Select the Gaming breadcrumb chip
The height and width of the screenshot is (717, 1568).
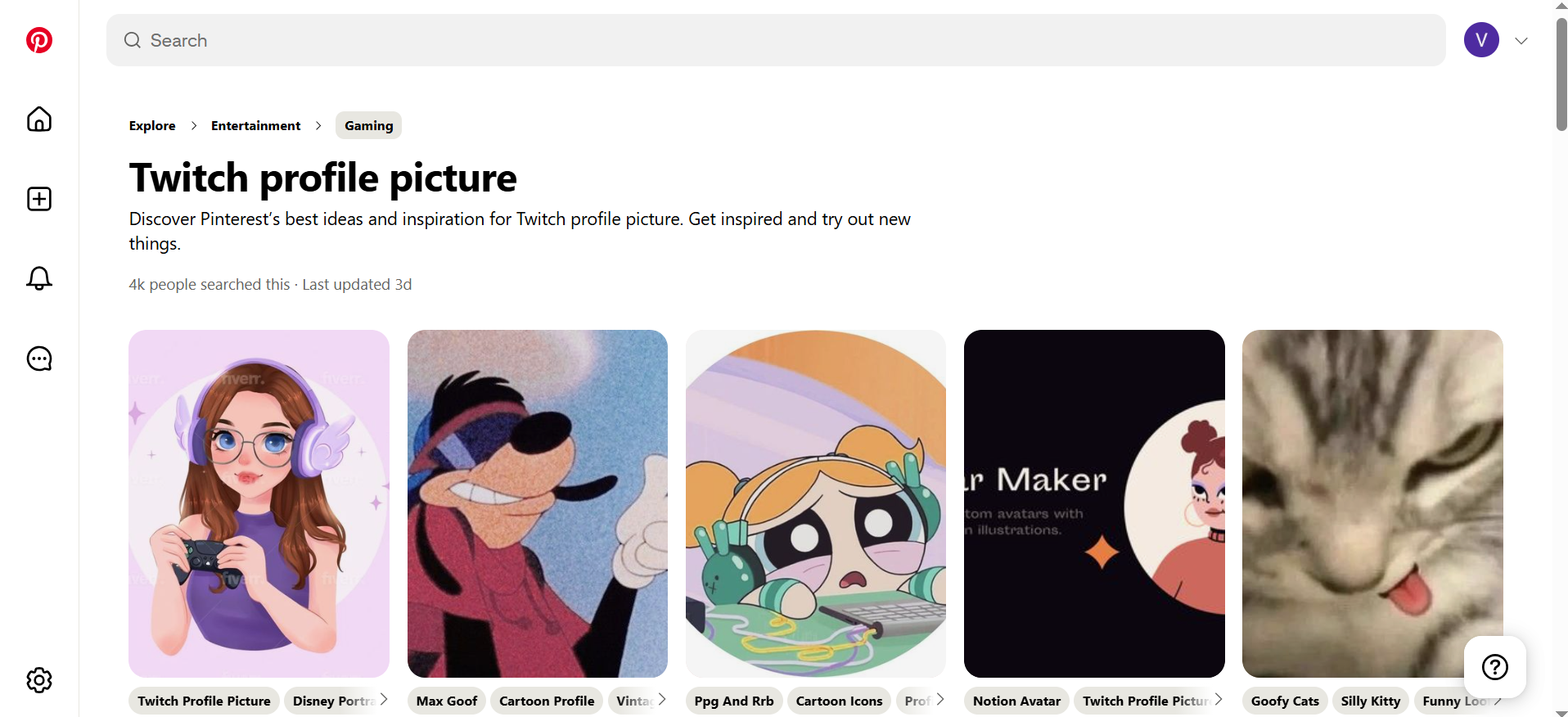click(x=368, y=125)
